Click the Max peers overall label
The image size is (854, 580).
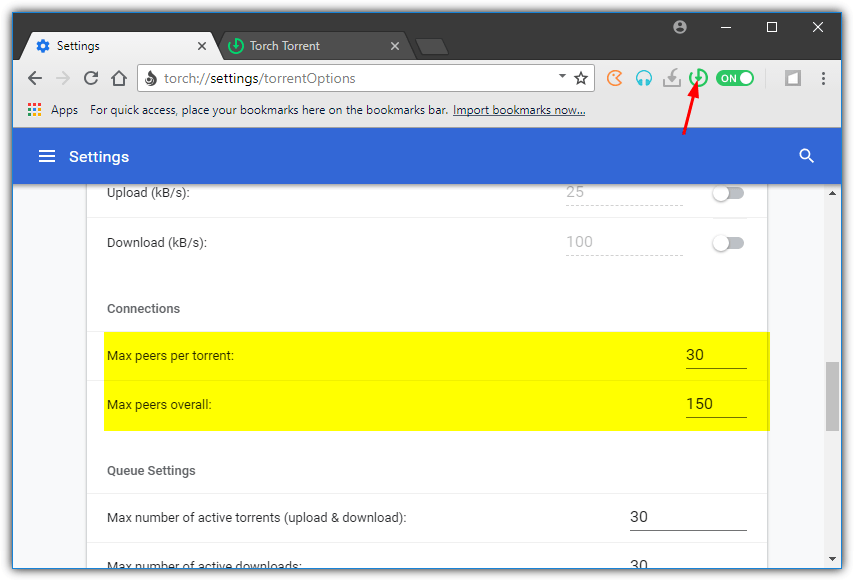tap(159, 405)
